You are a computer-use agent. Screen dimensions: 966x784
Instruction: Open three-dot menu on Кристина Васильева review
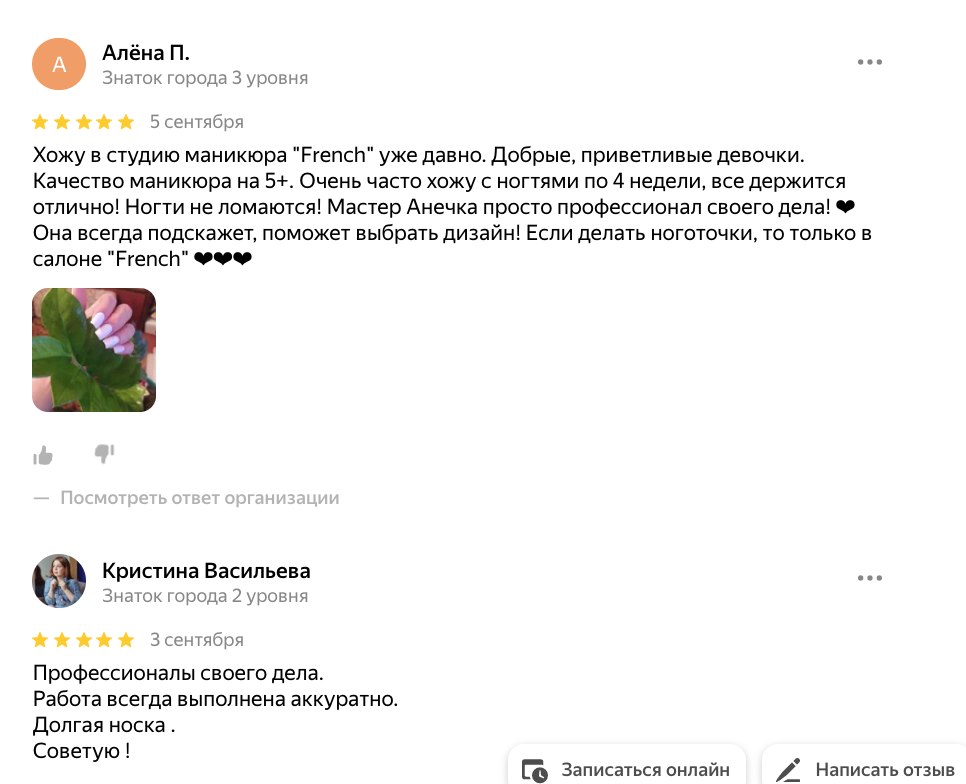(869, 578)
